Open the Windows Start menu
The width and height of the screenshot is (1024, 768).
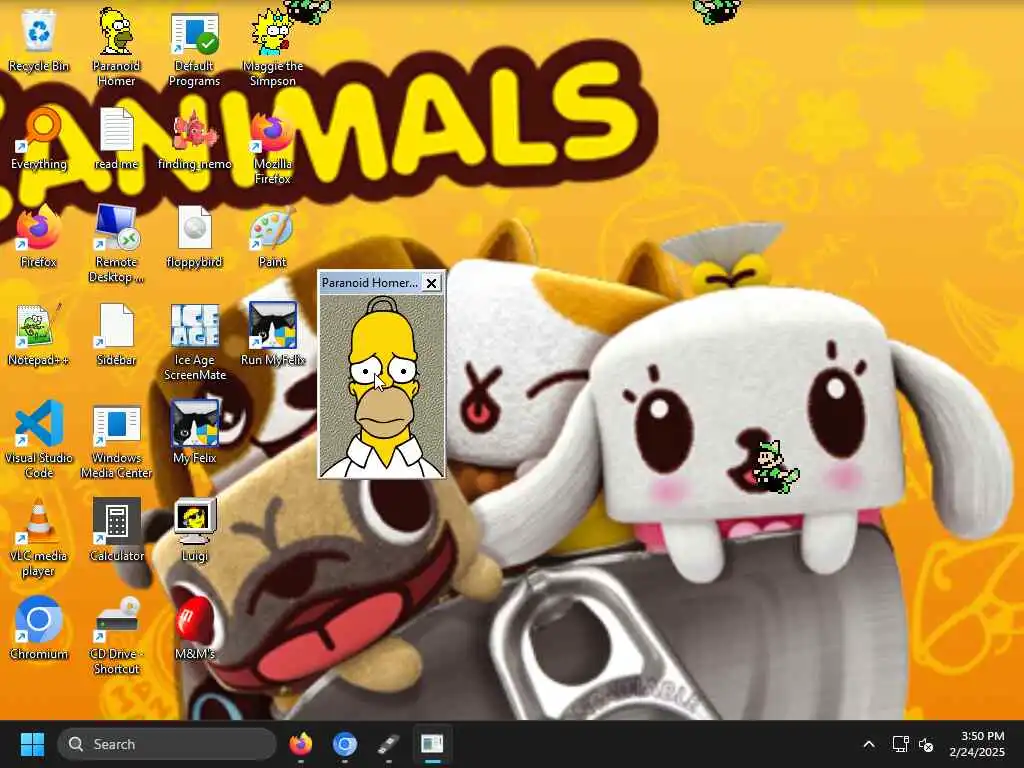pos(32,744)
